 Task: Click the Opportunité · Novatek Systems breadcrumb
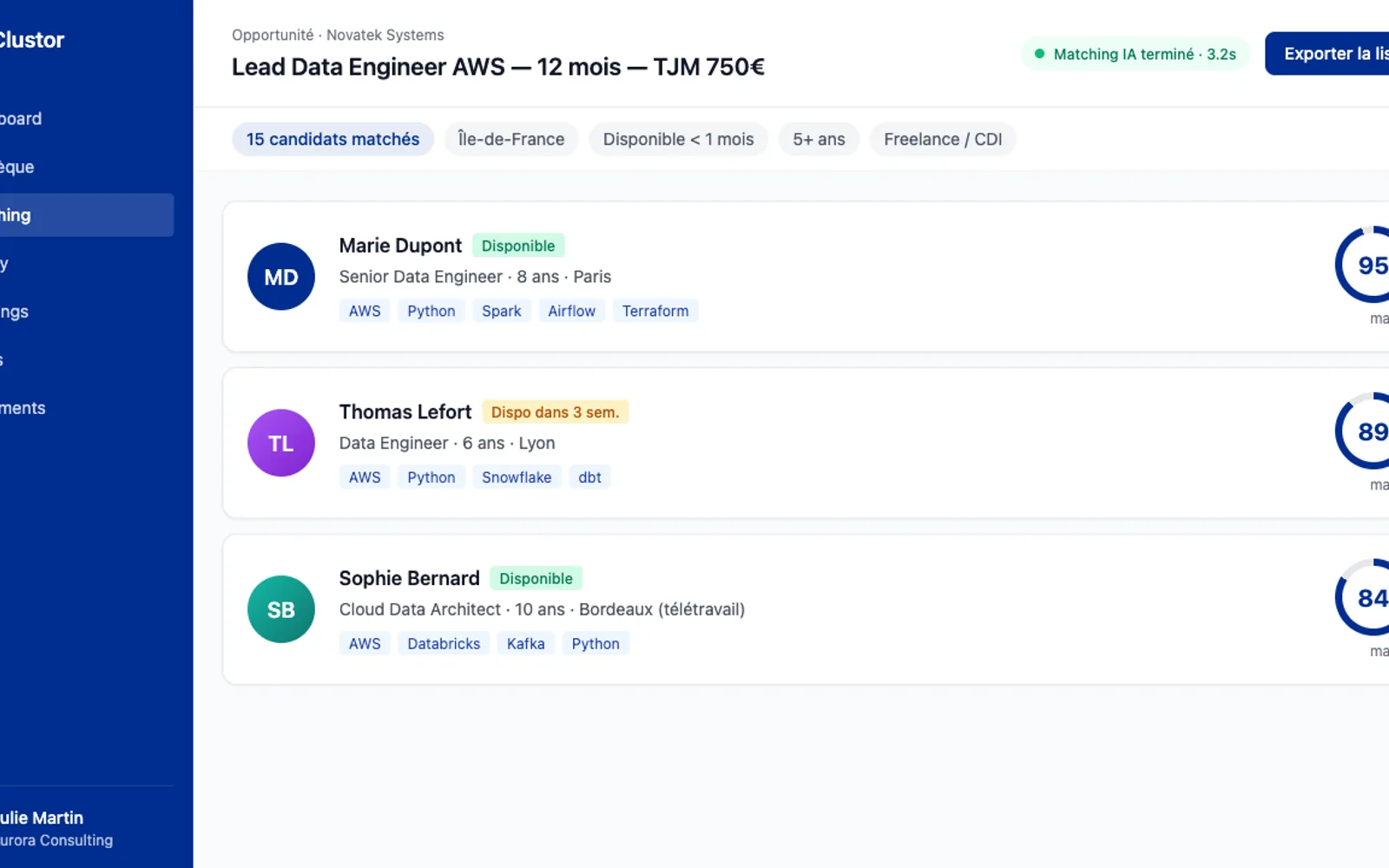tap(338, 35)
